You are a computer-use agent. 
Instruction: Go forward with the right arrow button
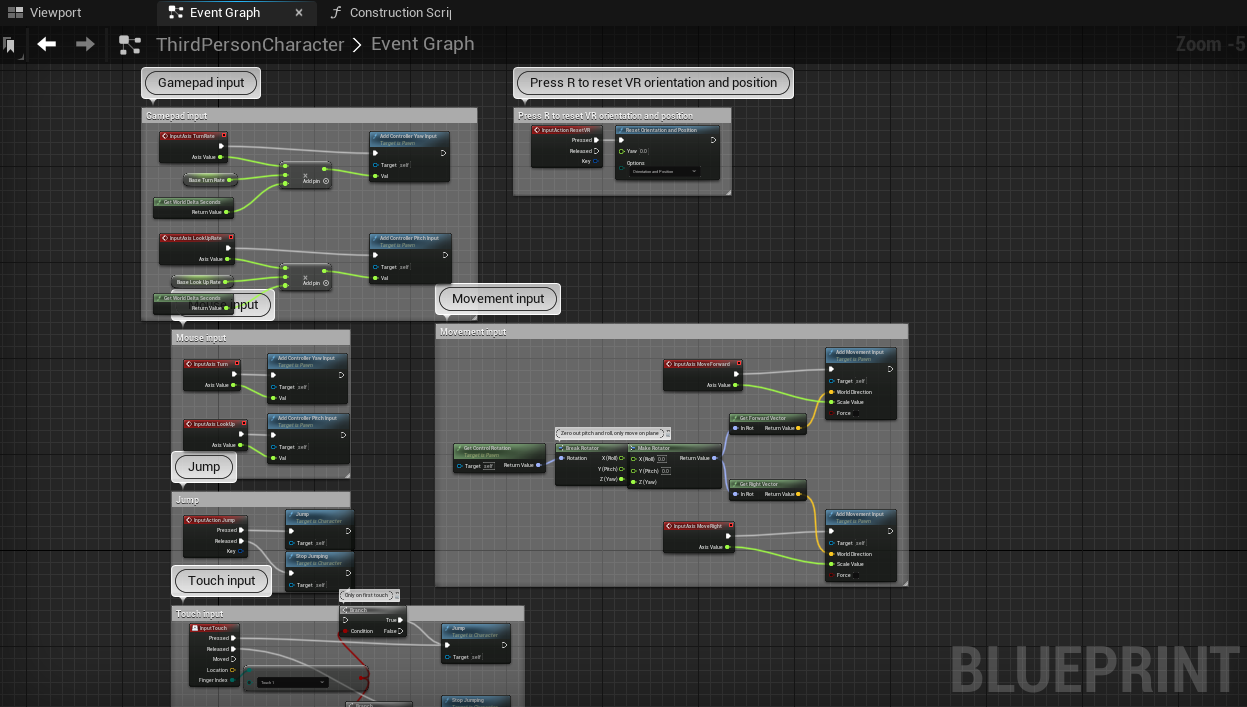[x=85, y=44]
